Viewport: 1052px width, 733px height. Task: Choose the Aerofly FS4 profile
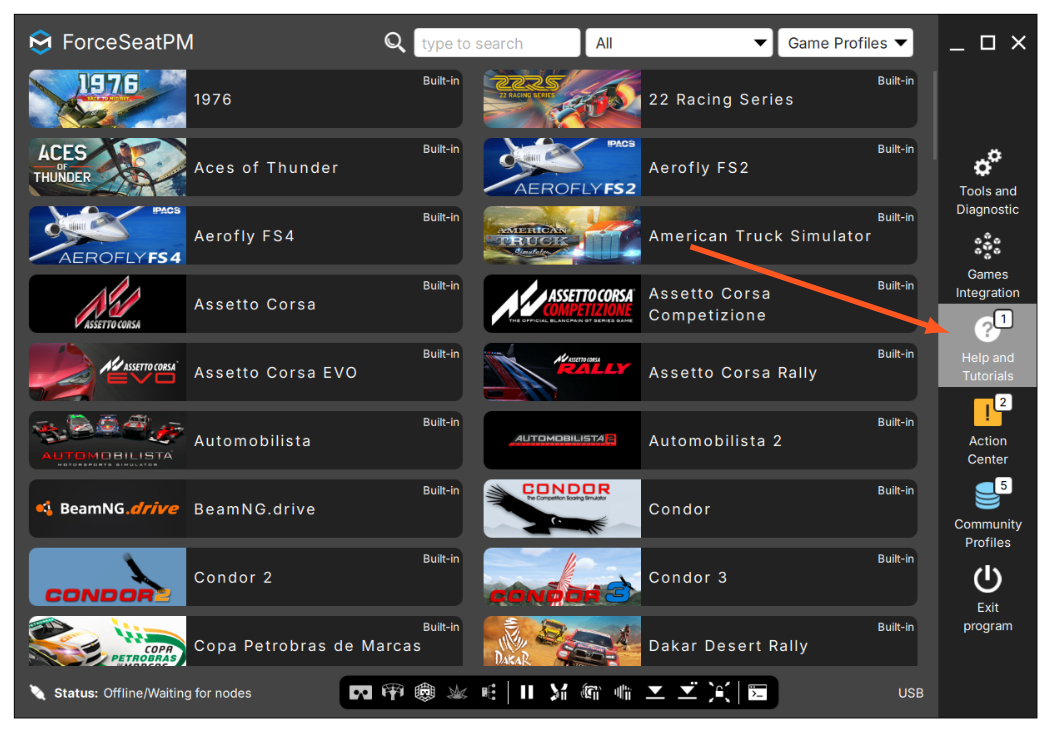point(246,235)
